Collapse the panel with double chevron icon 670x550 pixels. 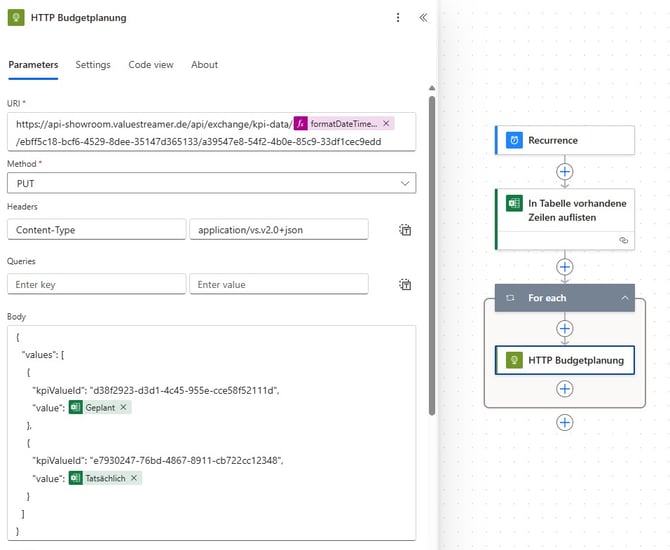(423, 18)
